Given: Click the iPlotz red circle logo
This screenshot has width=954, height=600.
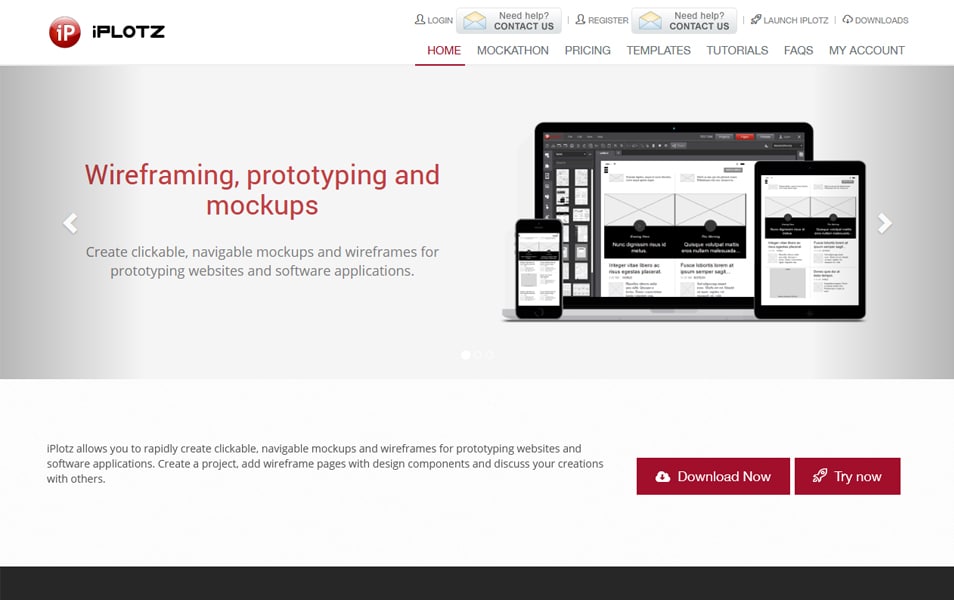Looking at the screenshot, I should 64,32.
